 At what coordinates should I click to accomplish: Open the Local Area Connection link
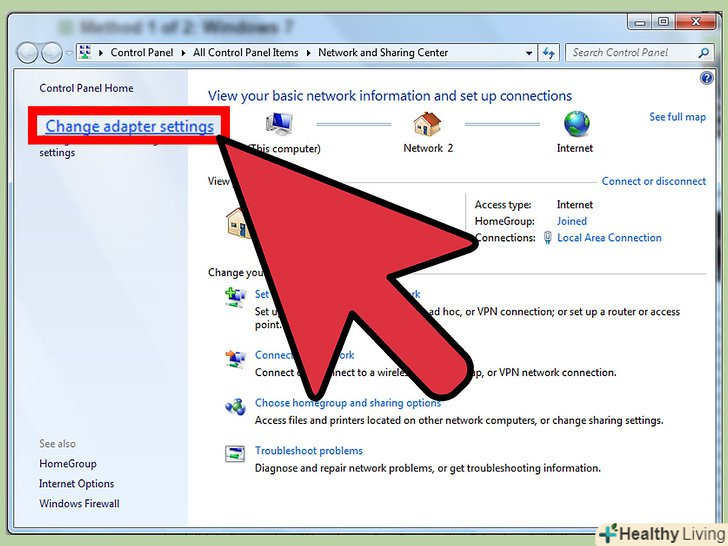point(609,238)
